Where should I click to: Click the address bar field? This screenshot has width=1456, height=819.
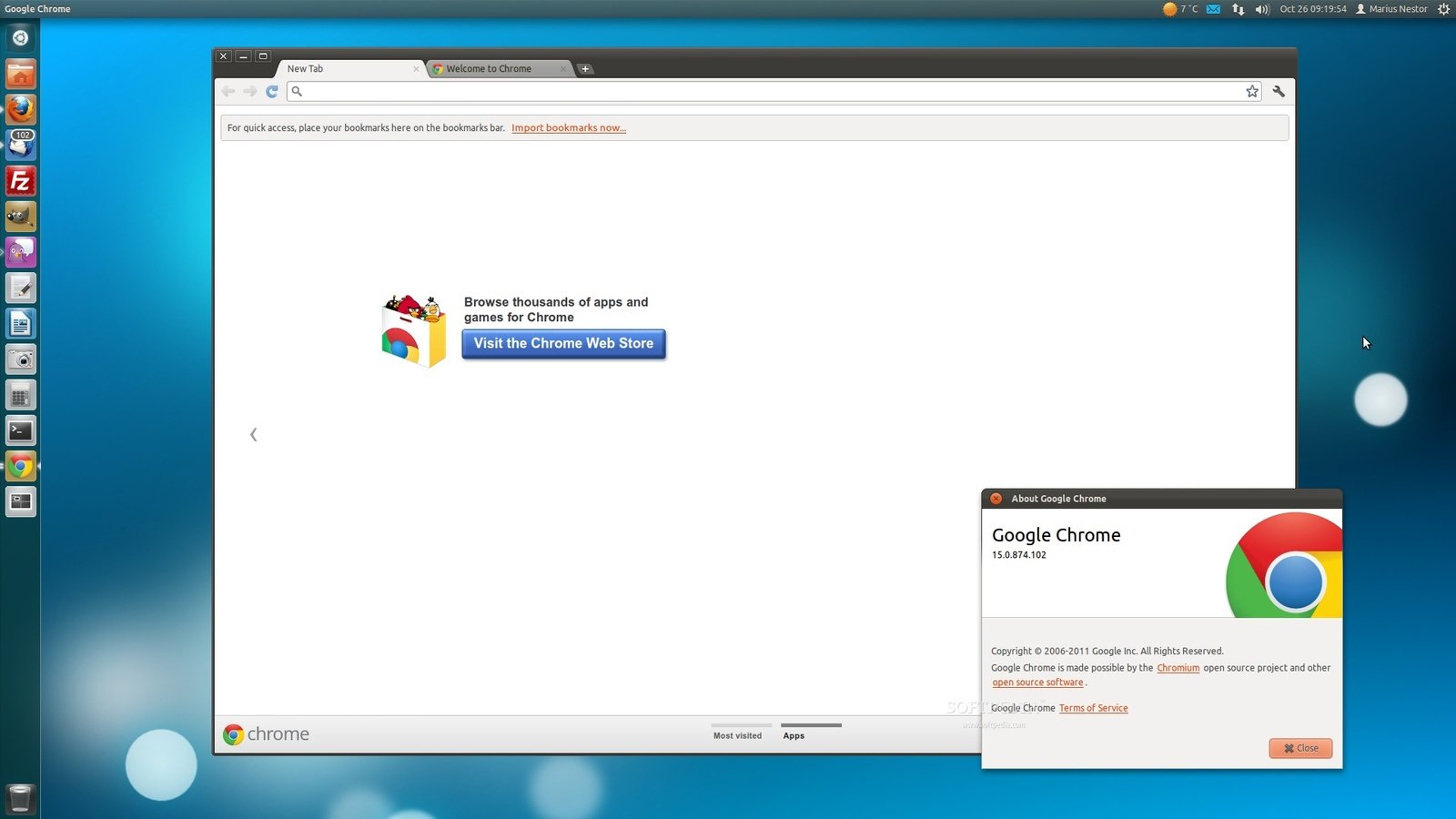pyautogui.click(x=773, y=91)
